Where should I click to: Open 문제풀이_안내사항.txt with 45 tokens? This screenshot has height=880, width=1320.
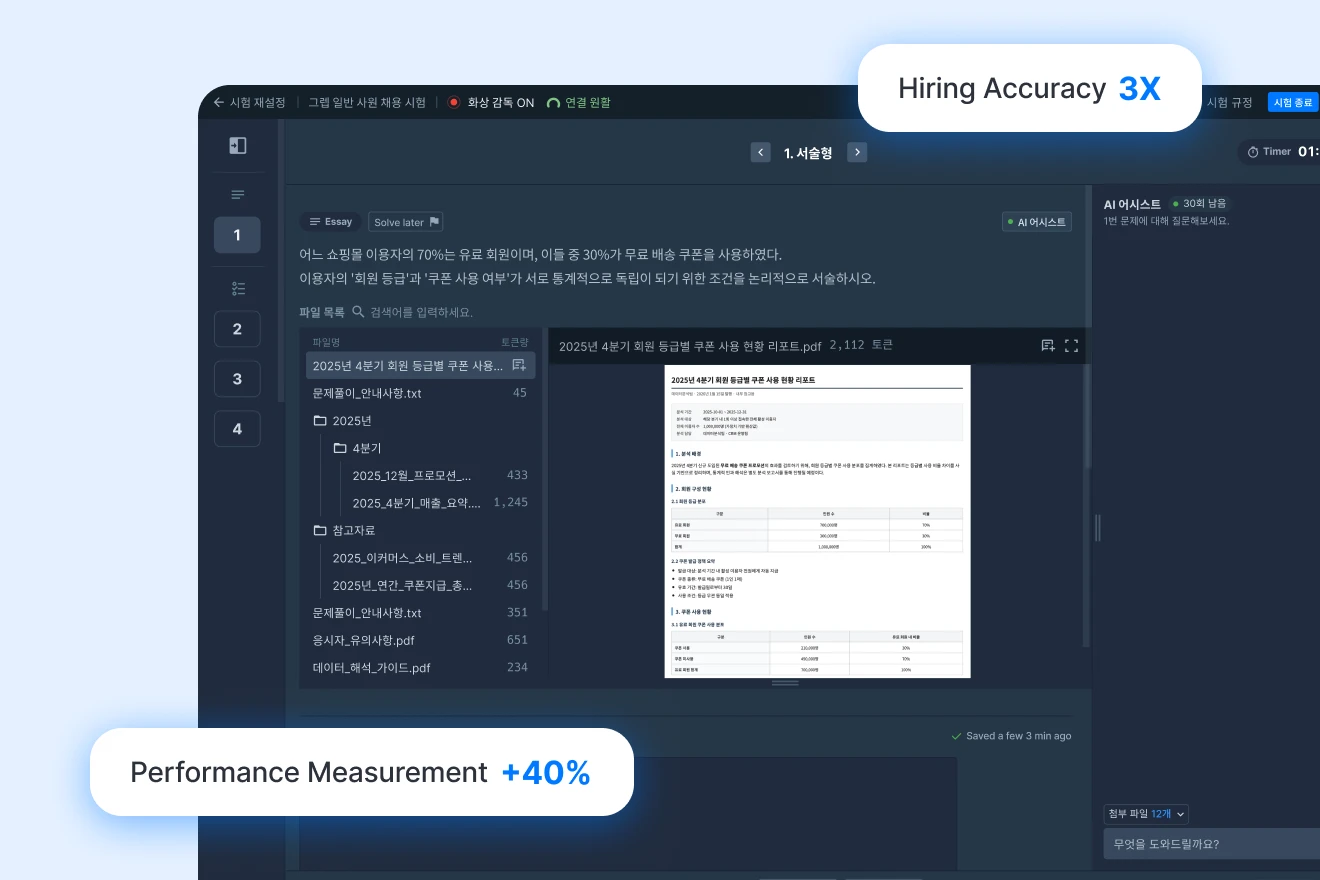pyautogui.click(x=421, y=393)
